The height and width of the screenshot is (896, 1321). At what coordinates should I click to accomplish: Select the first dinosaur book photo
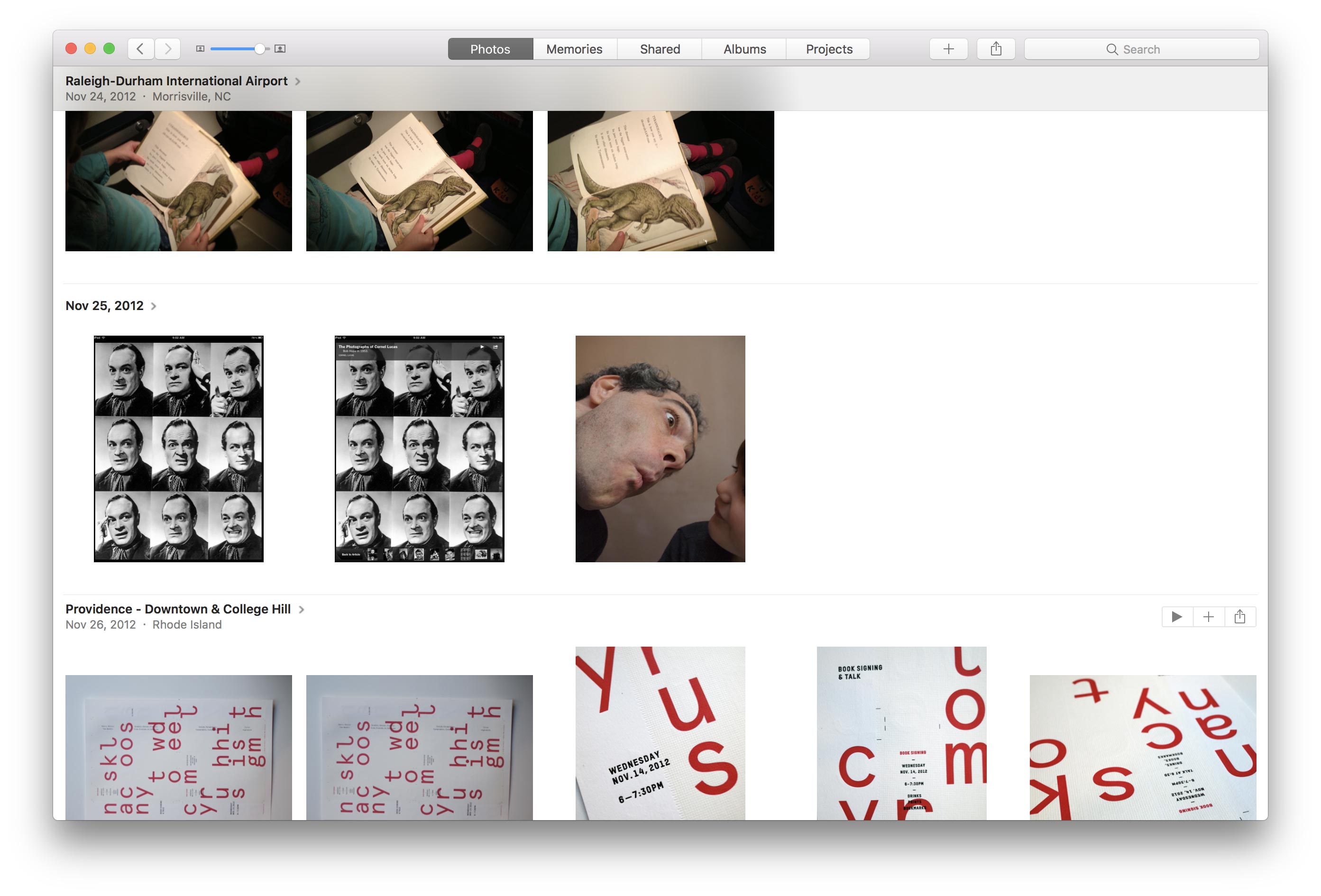coord(178,181)
